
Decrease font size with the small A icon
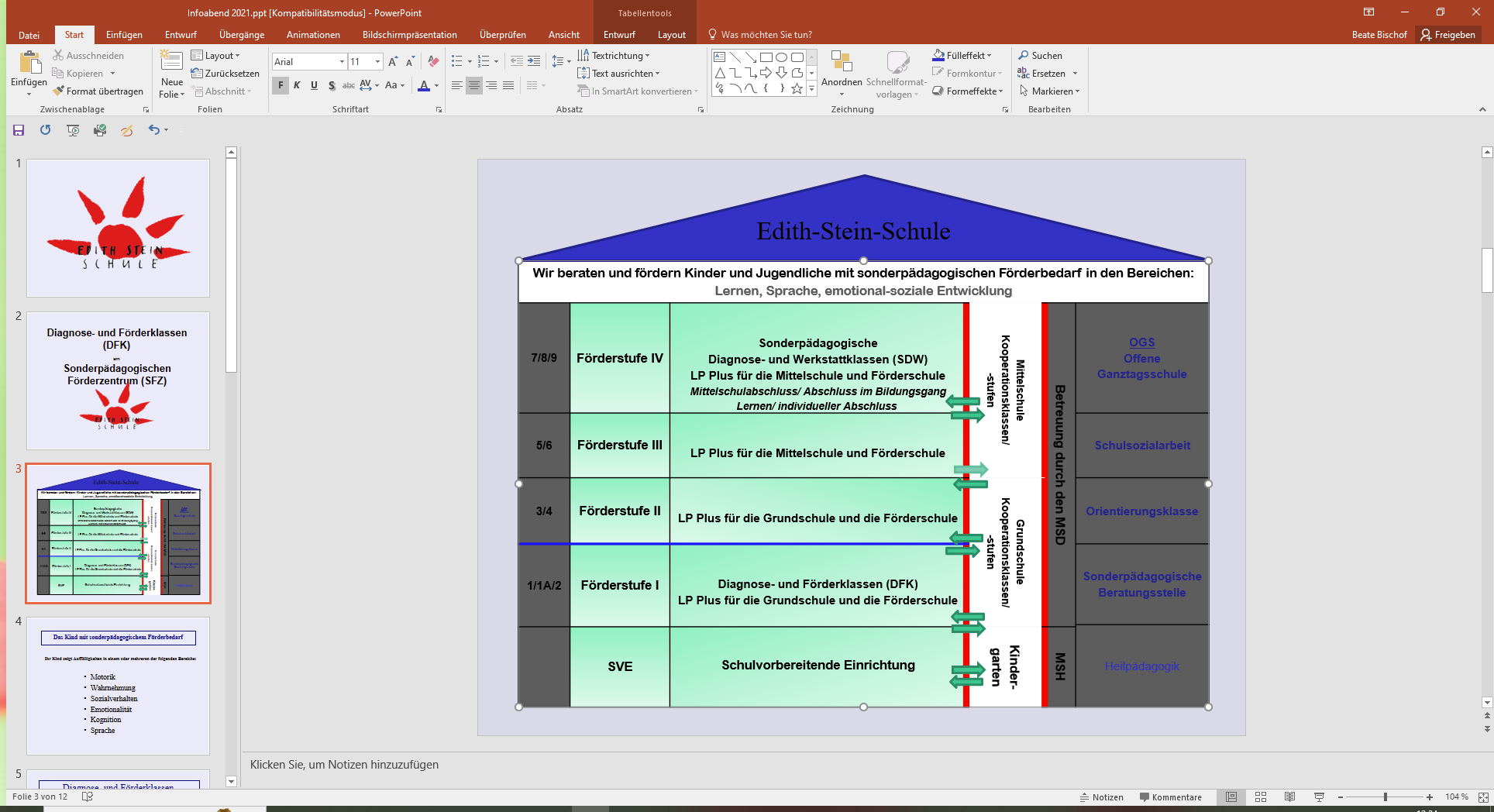(410, 61)
